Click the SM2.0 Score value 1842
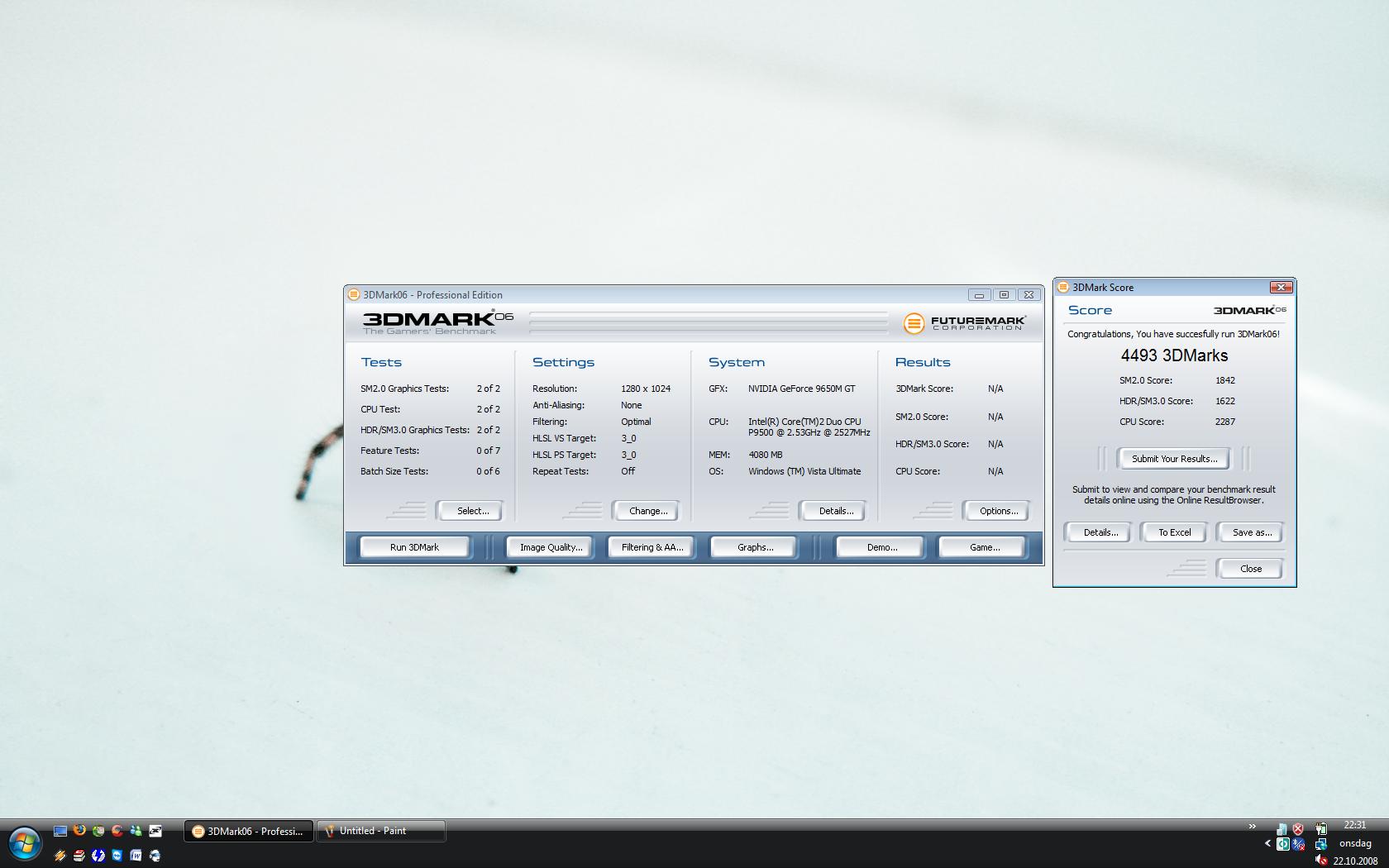This screenshot has height=868, width=1389. [x=1225, y=380]
